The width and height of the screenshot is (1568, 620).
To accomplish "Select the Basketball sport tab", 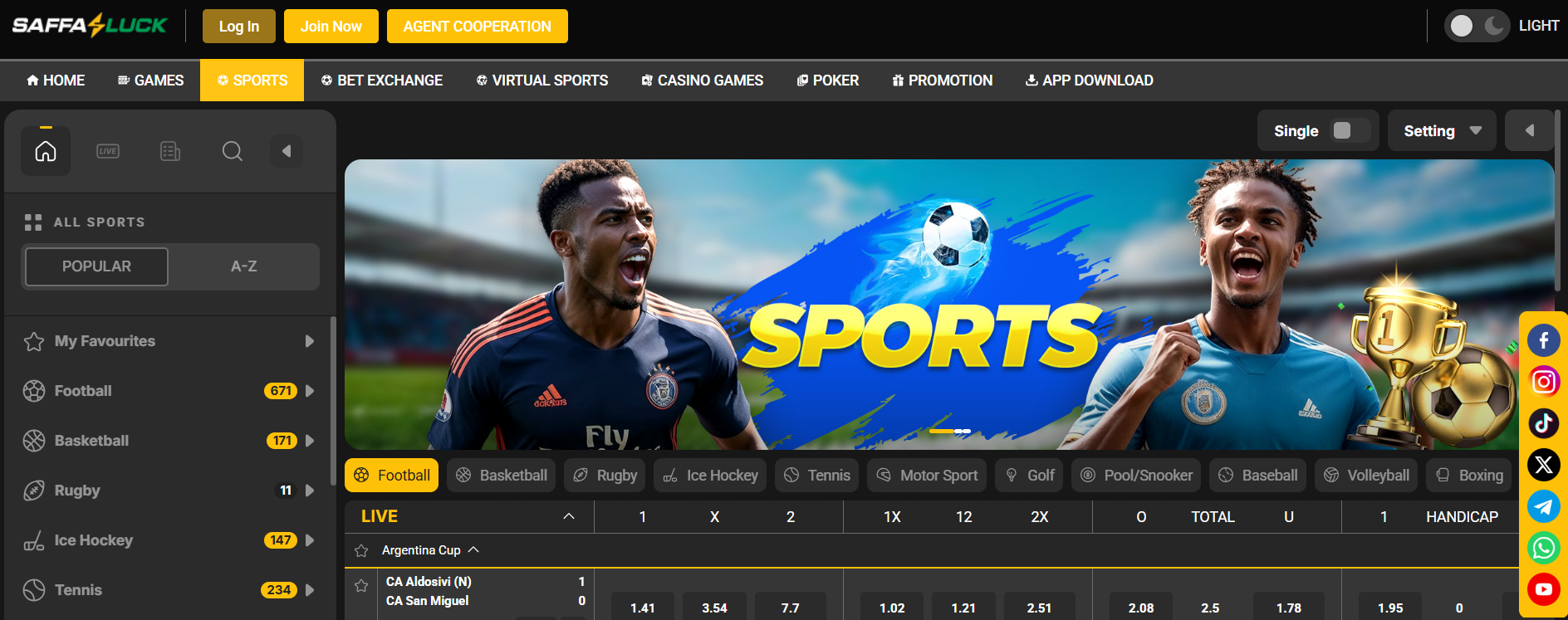I will click(502, 476).
